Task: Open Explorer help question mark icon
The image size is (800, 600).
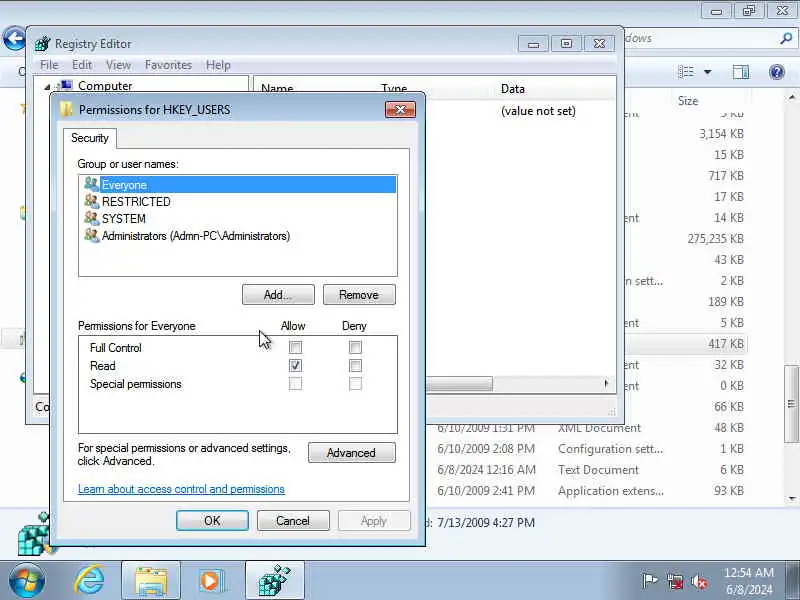Action: click(777, 72)
